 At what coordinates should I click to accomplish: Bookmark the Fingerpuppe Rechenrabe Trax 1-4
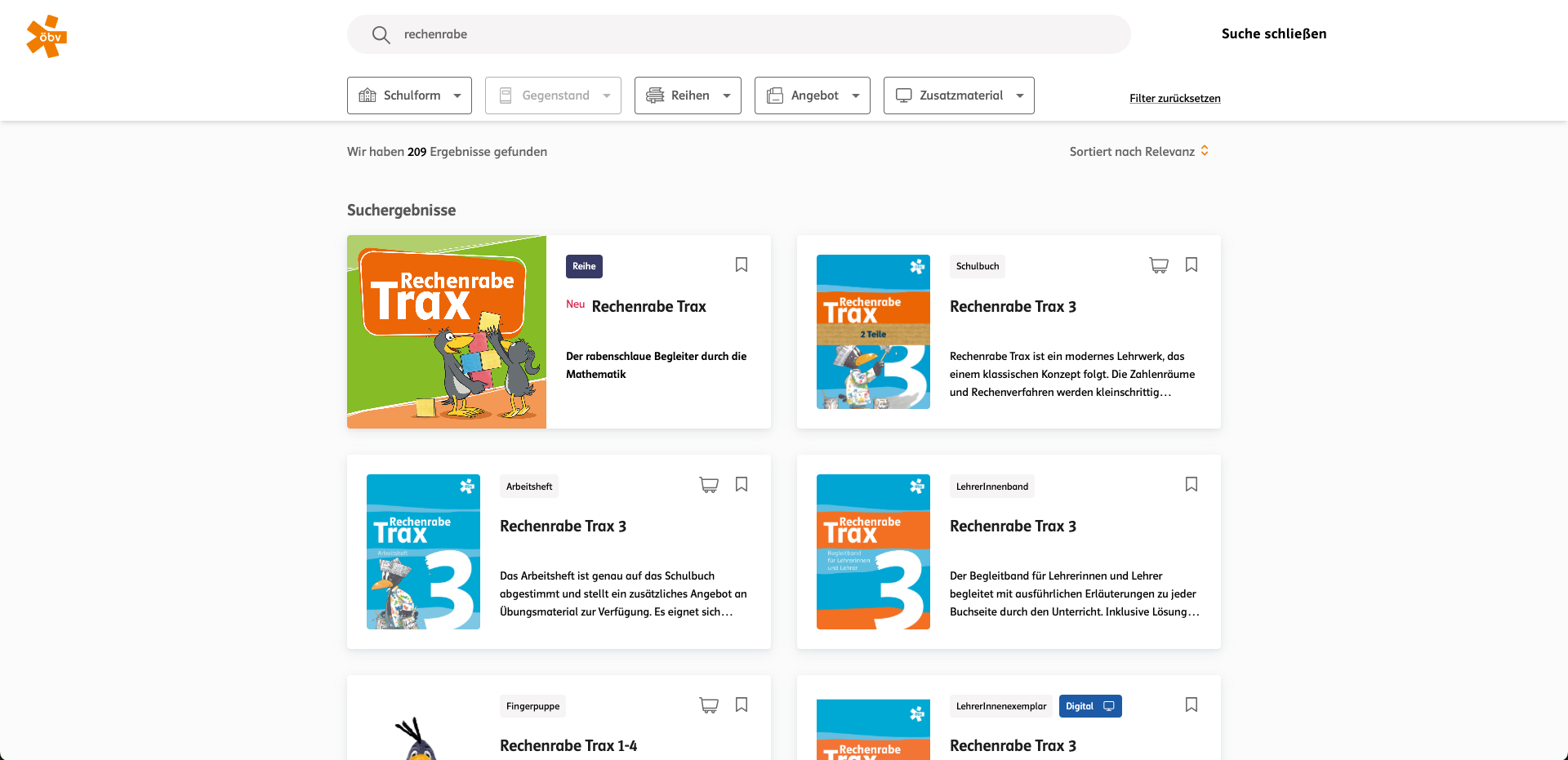(x=742, y=704)
